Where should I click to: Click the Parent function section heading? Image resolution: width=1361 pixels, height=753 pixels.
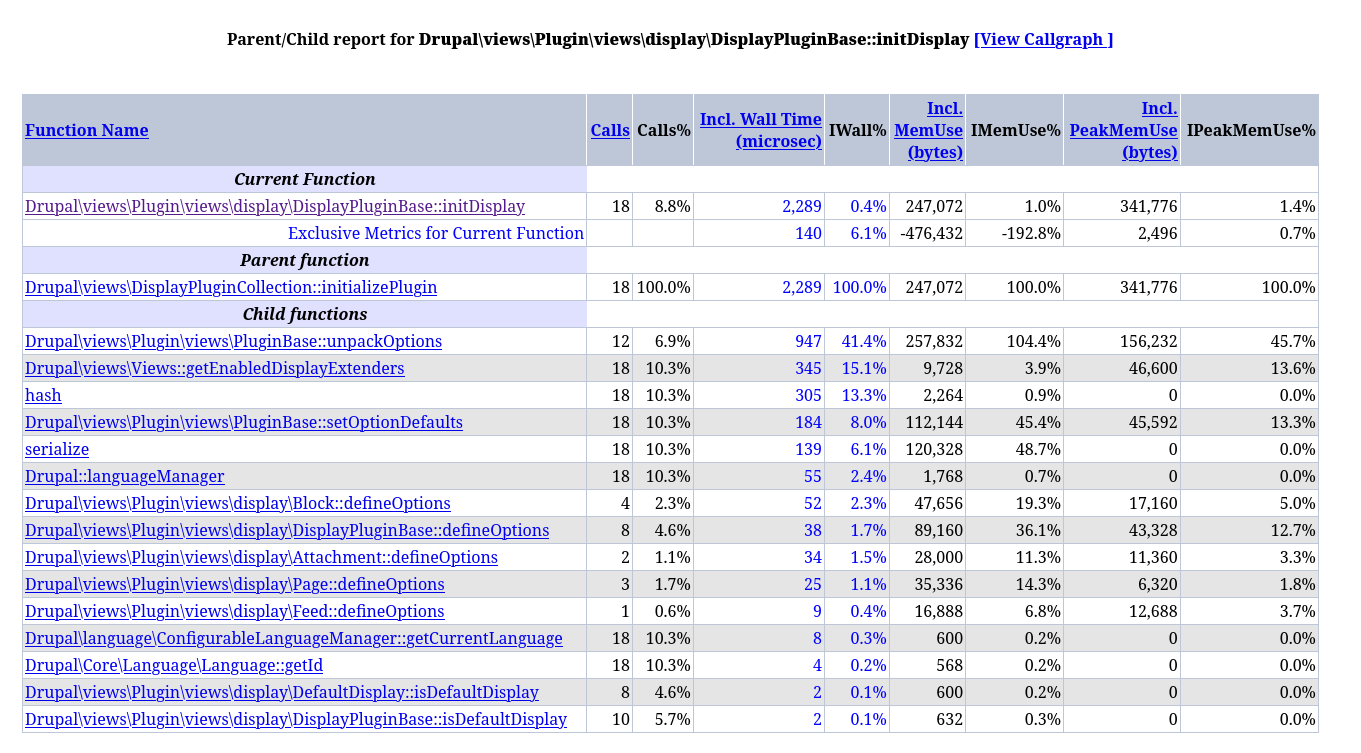coord(305,260)
